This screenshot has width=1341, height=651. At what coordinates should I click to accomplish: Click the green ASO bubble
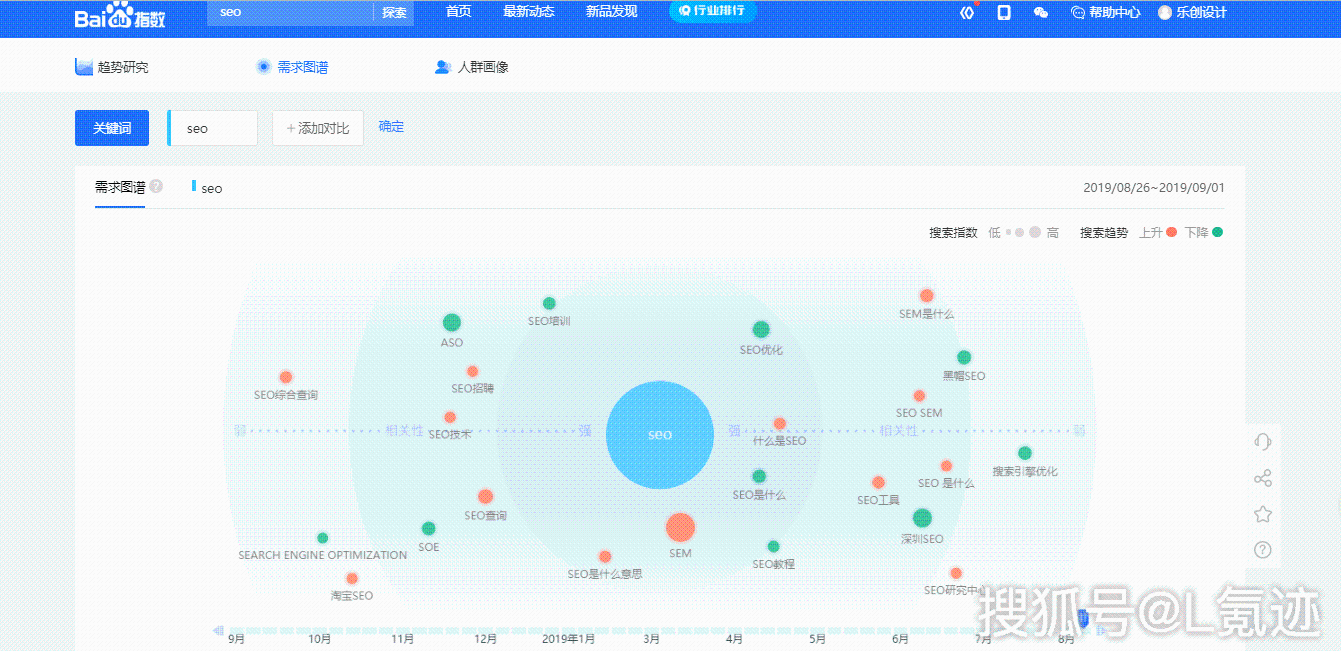(x=452, y=322)
